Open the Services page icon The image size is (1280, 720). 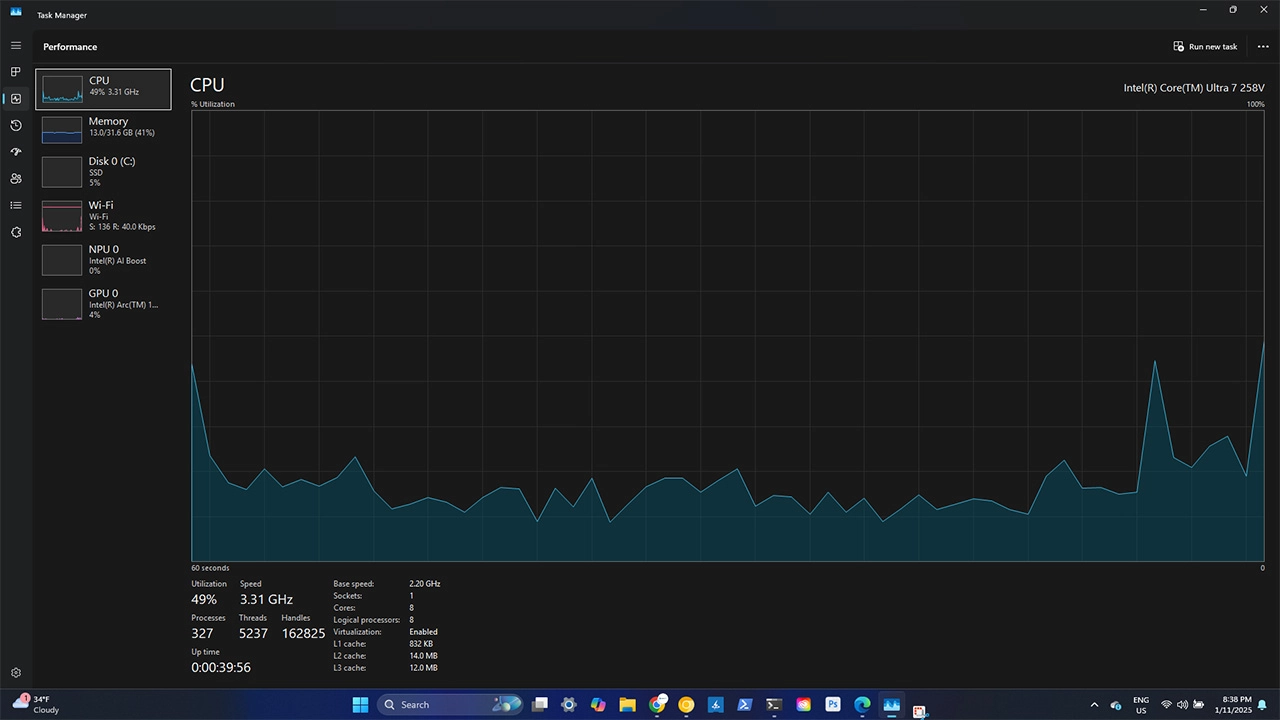tap(16, 232)
